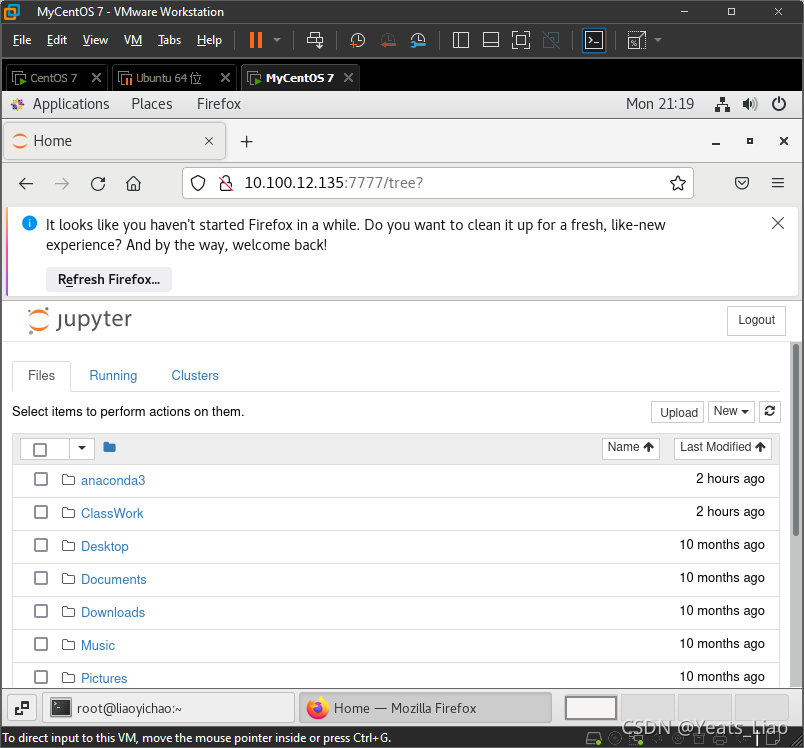Sort files by Name
804x748 pixels.
[x=631, y=448]
